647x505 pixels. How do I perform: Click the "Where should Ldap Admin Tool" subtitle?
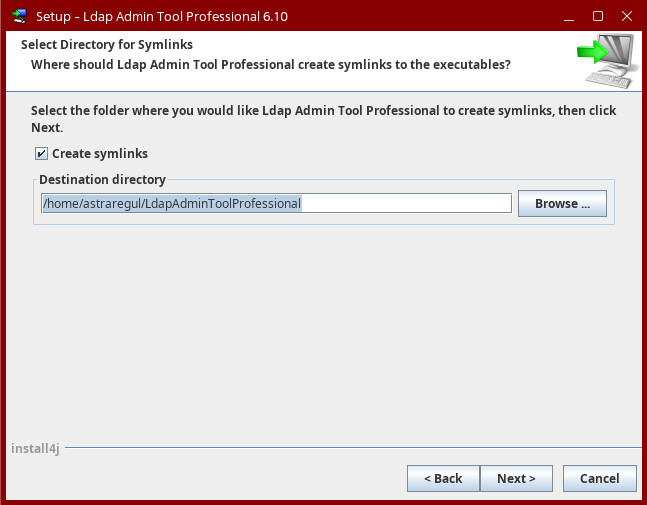point(270,64)
